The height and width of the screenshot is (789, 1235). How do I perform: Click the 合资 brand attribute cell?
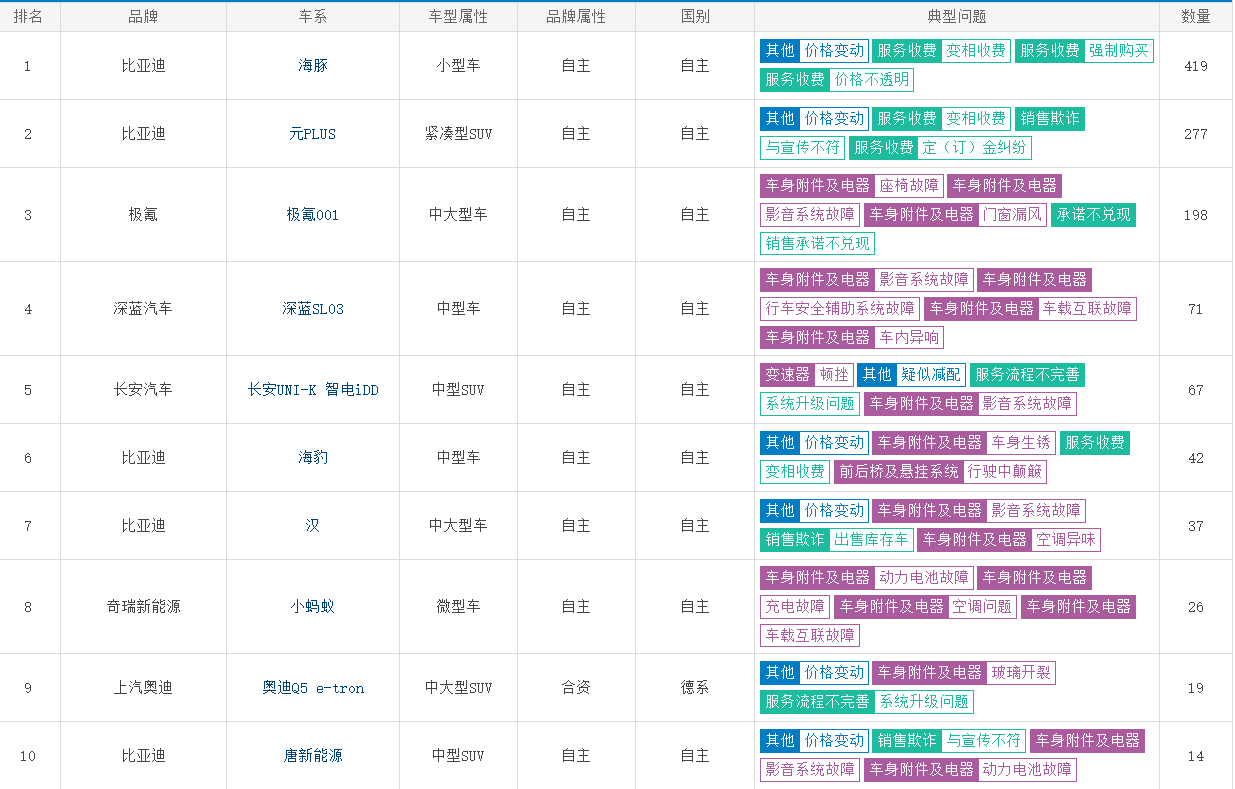coord(576,688)
